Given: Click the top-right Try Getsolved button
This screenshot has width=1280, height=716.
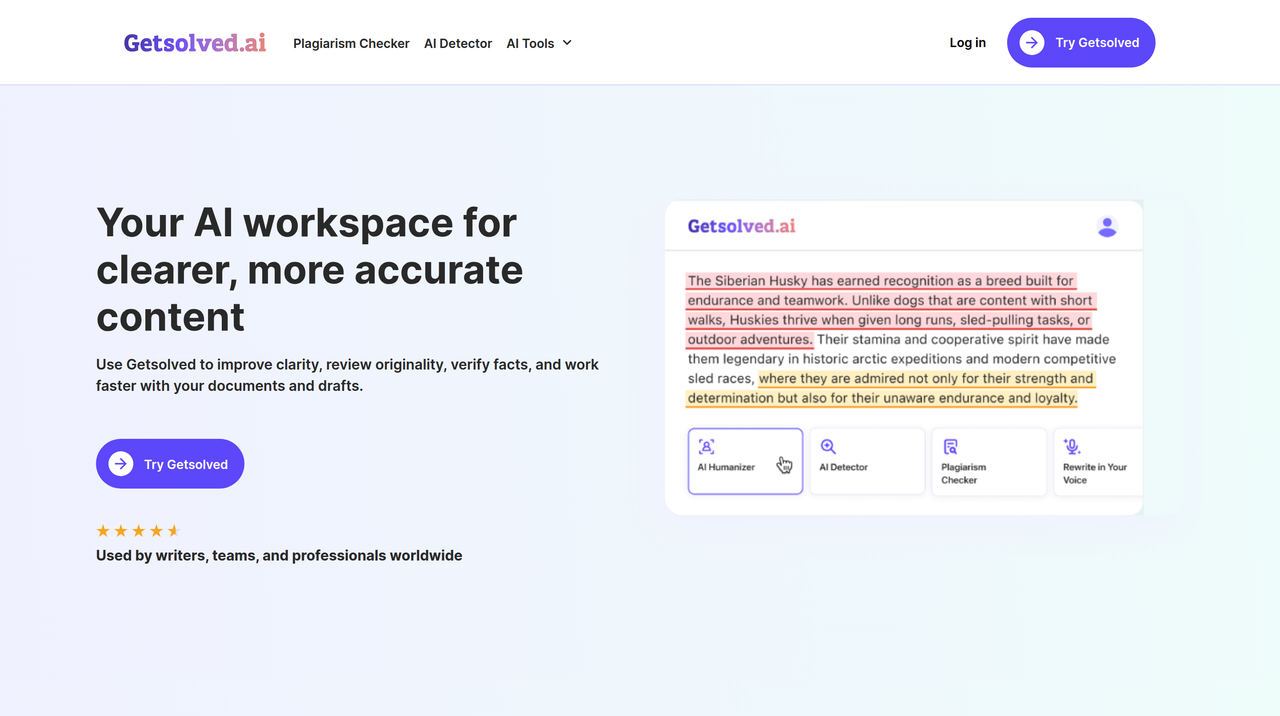Looking at the screenshot, I should coord(1081,43).
